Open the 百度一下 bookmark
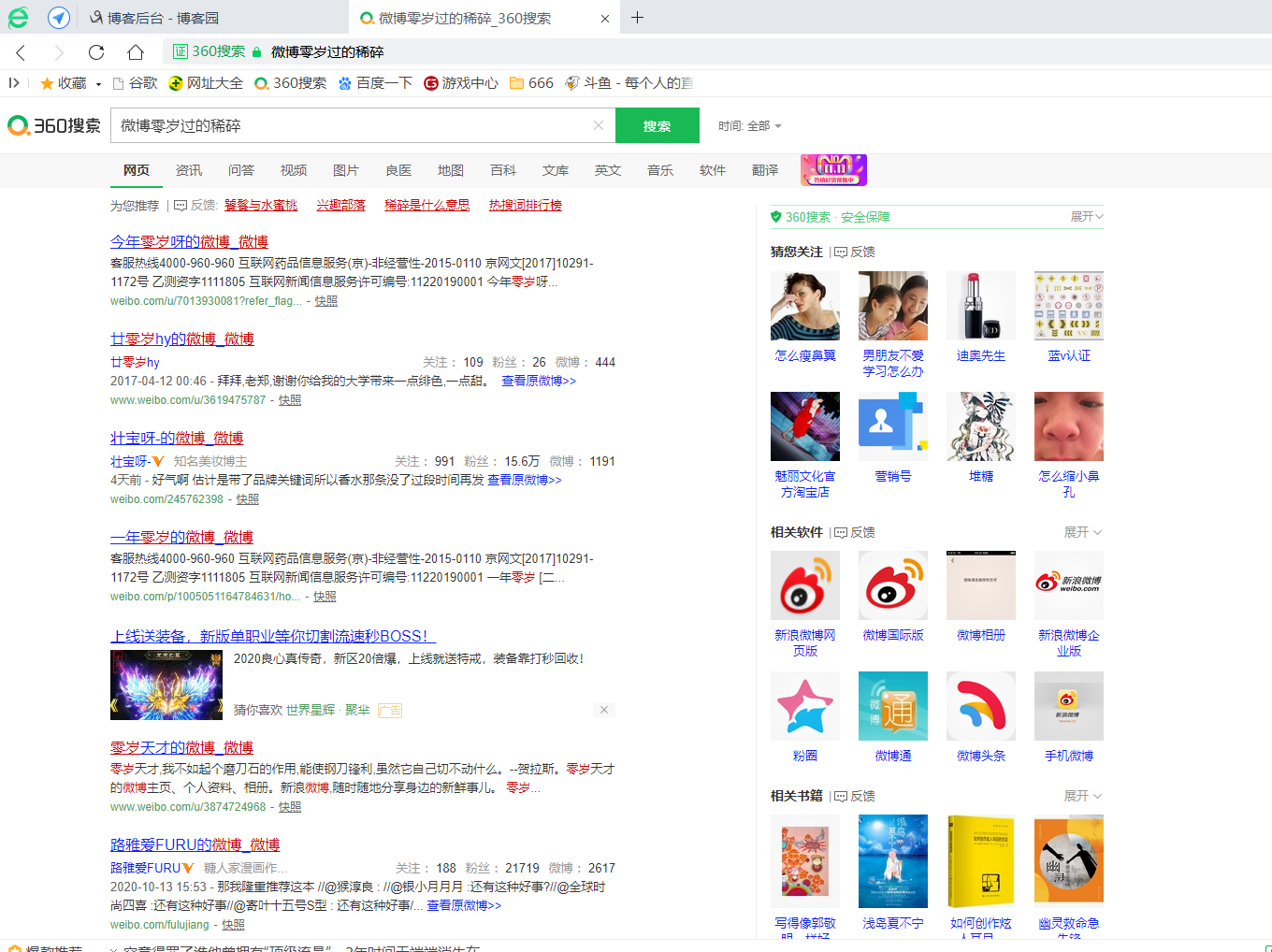The height and width of the screenshot is (952, 1272). (375, 83)
